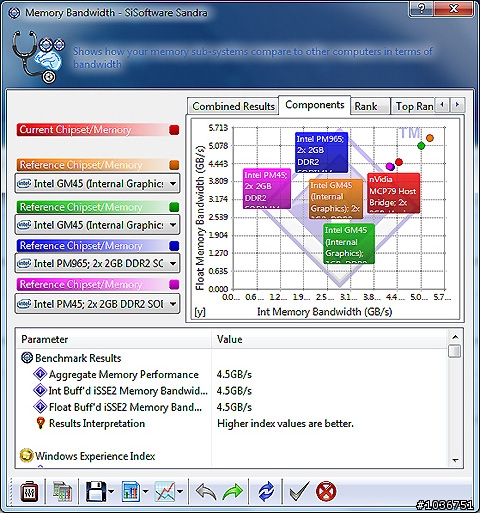Click the green forward arrow icon

coord(233,492)
